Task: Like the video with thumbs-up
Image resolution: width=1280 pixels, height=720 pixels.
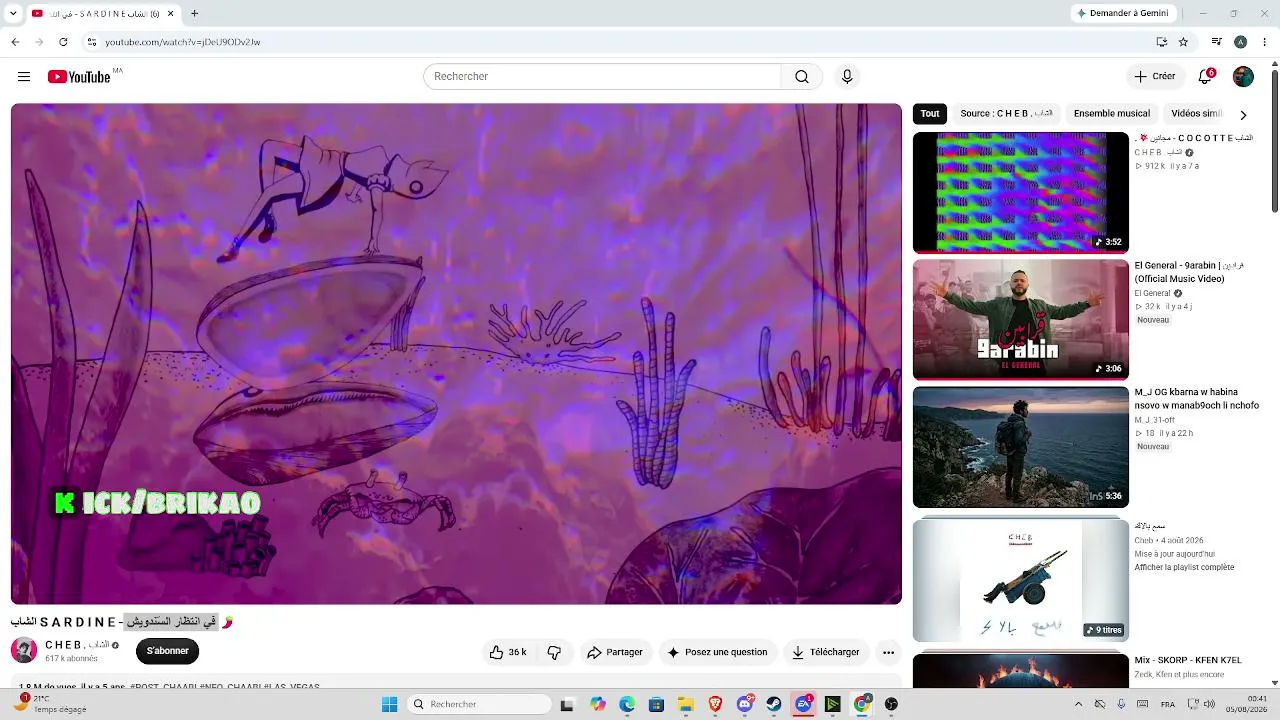Action: 508,652
